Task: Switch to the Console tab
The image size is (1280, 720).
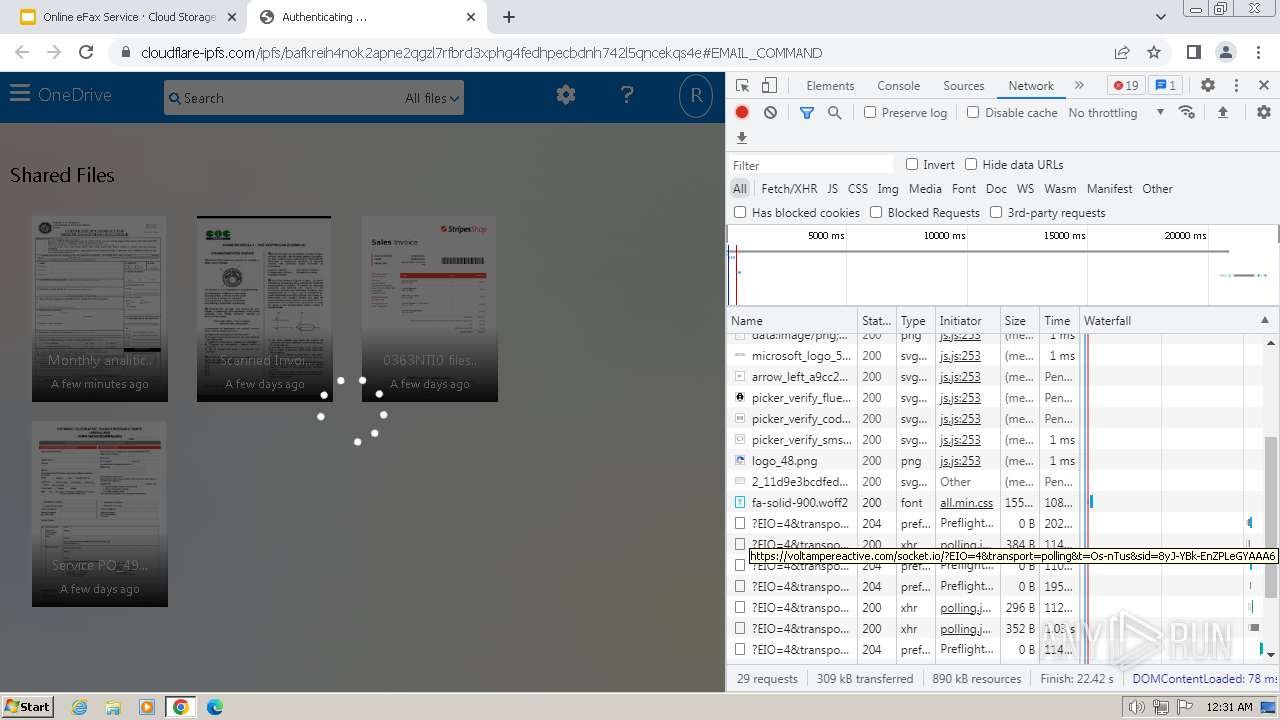Action: (898, 86)
